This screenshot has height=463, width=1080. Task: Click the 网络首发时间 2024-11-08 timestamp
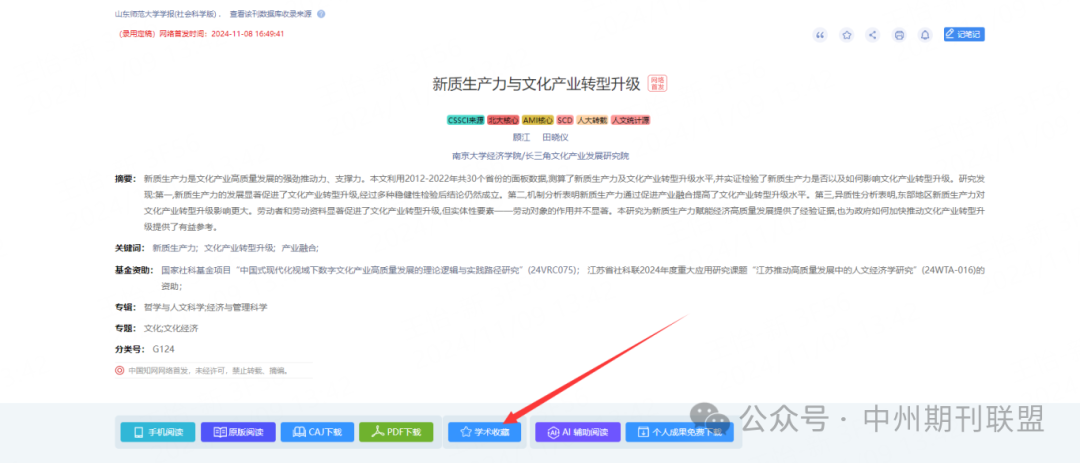click(x=222, y=33)
